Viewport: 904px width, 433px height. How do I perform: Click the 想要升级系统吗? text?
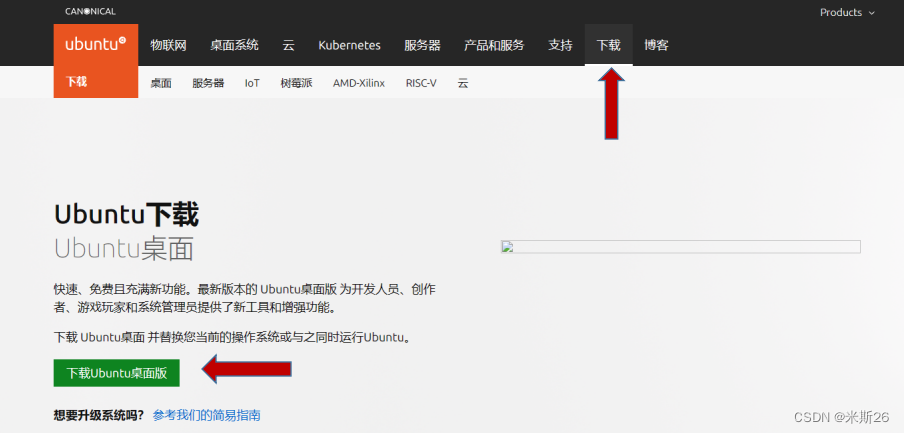99,415
